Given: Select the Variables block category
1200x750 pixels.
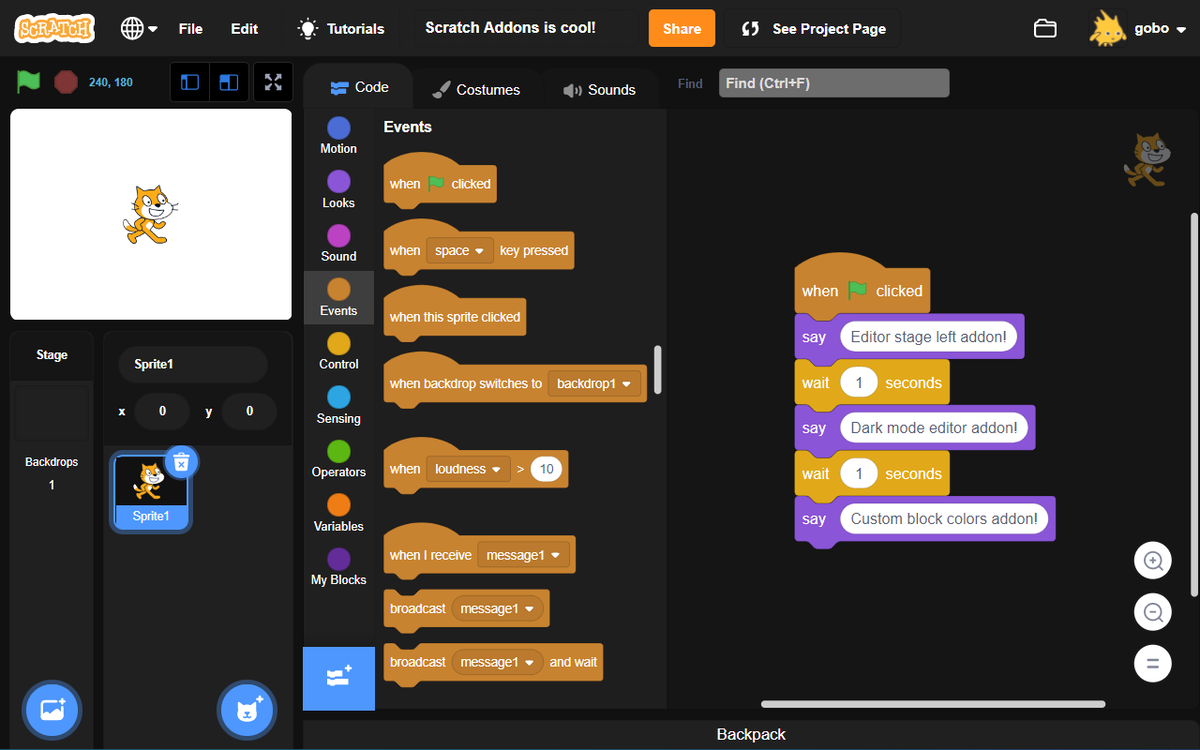Looking at the screenshot, I should coord(338,513).
